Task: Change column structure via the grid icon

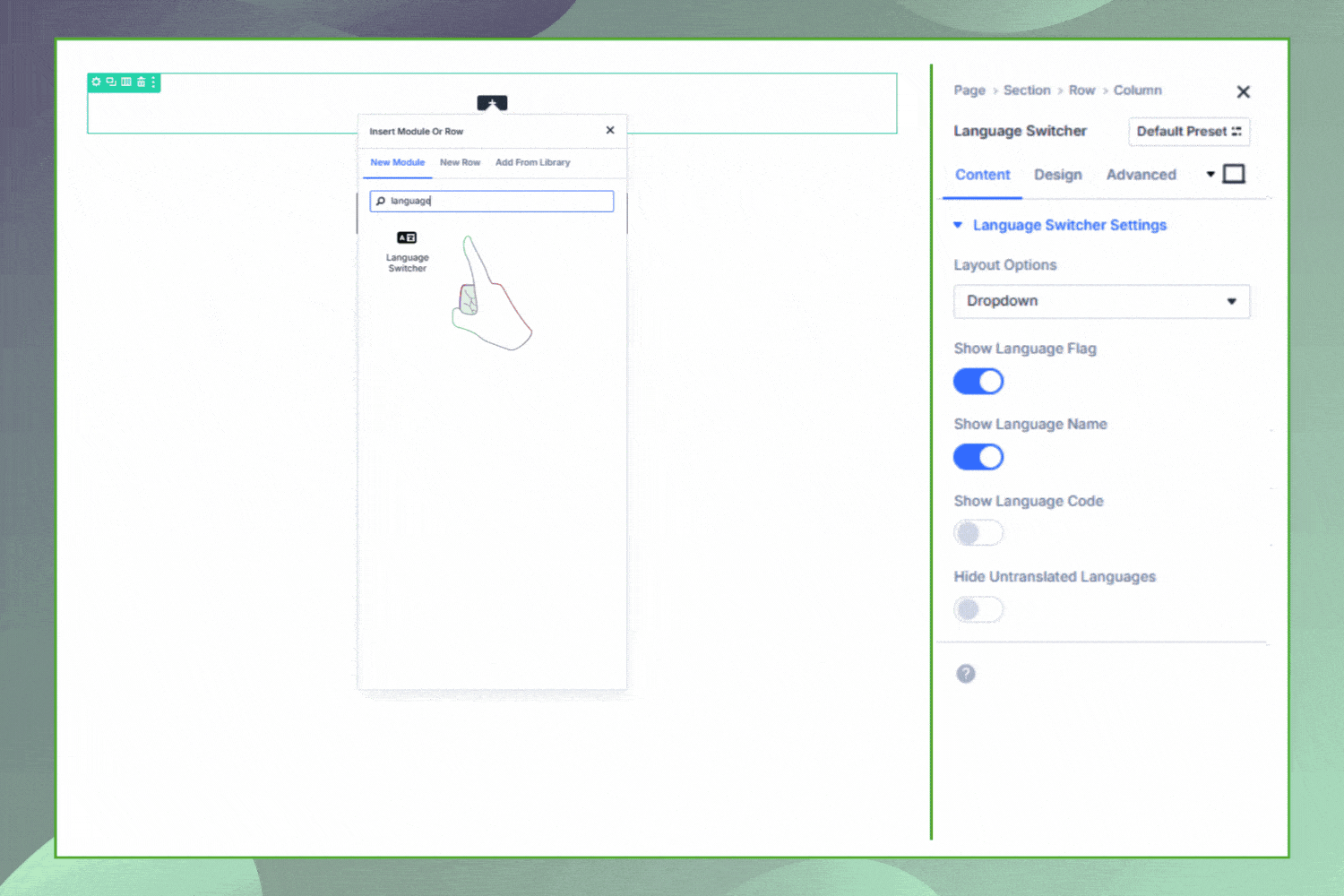Action: pyautogui.click(x=125, y=82)
